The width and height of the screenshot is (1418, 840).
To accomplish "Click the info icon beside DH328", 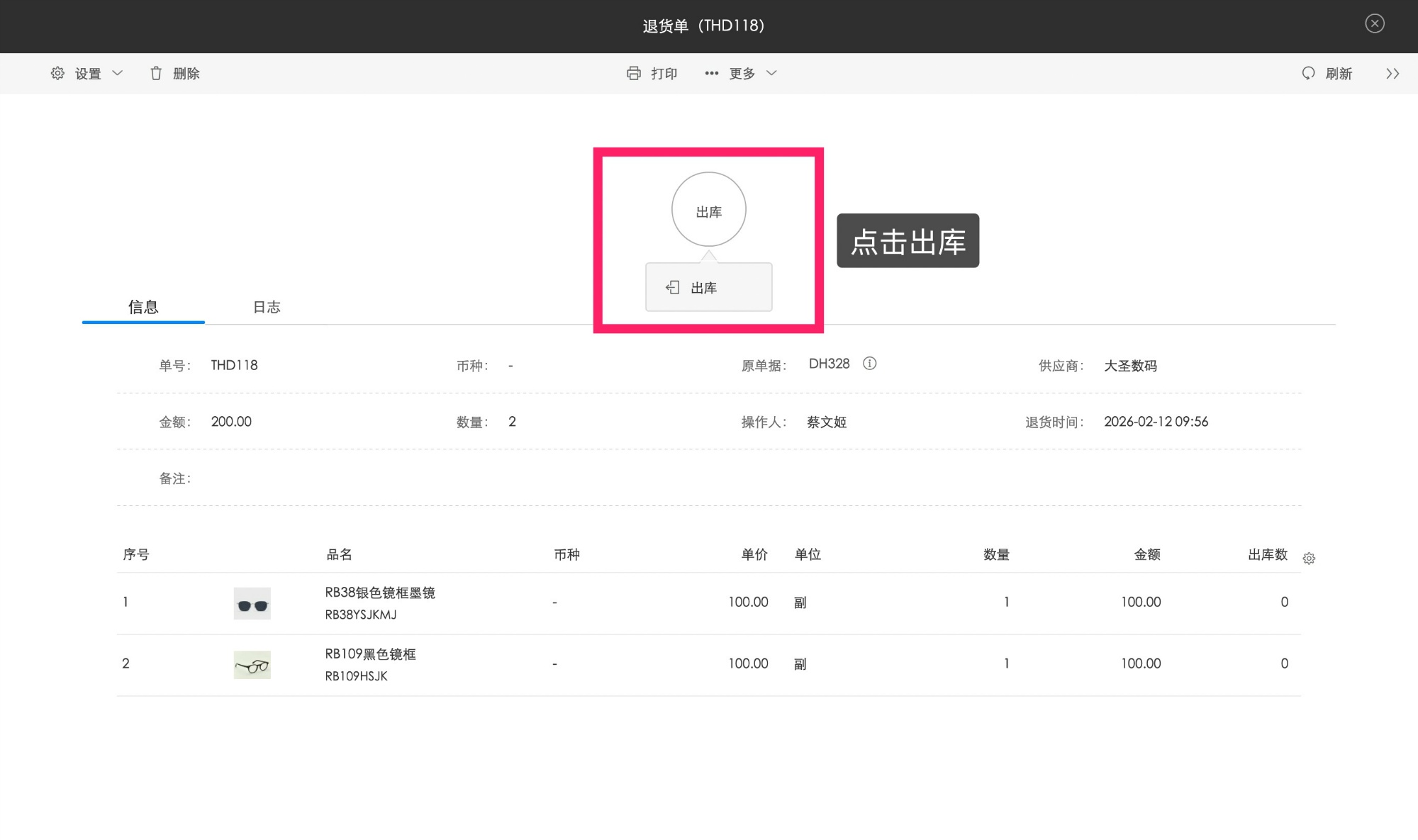I will click(869, 364).
